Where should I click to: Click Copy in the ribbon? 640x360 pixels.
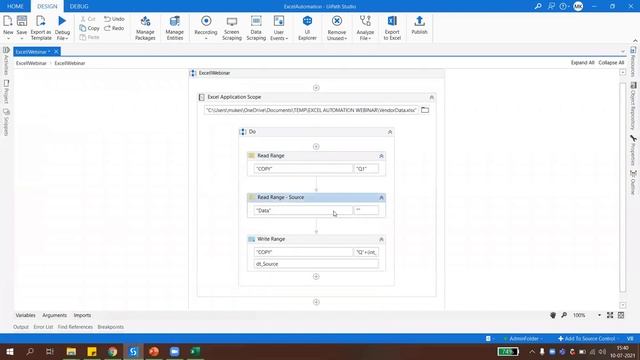pyautogui.click(x=90, y=28)
